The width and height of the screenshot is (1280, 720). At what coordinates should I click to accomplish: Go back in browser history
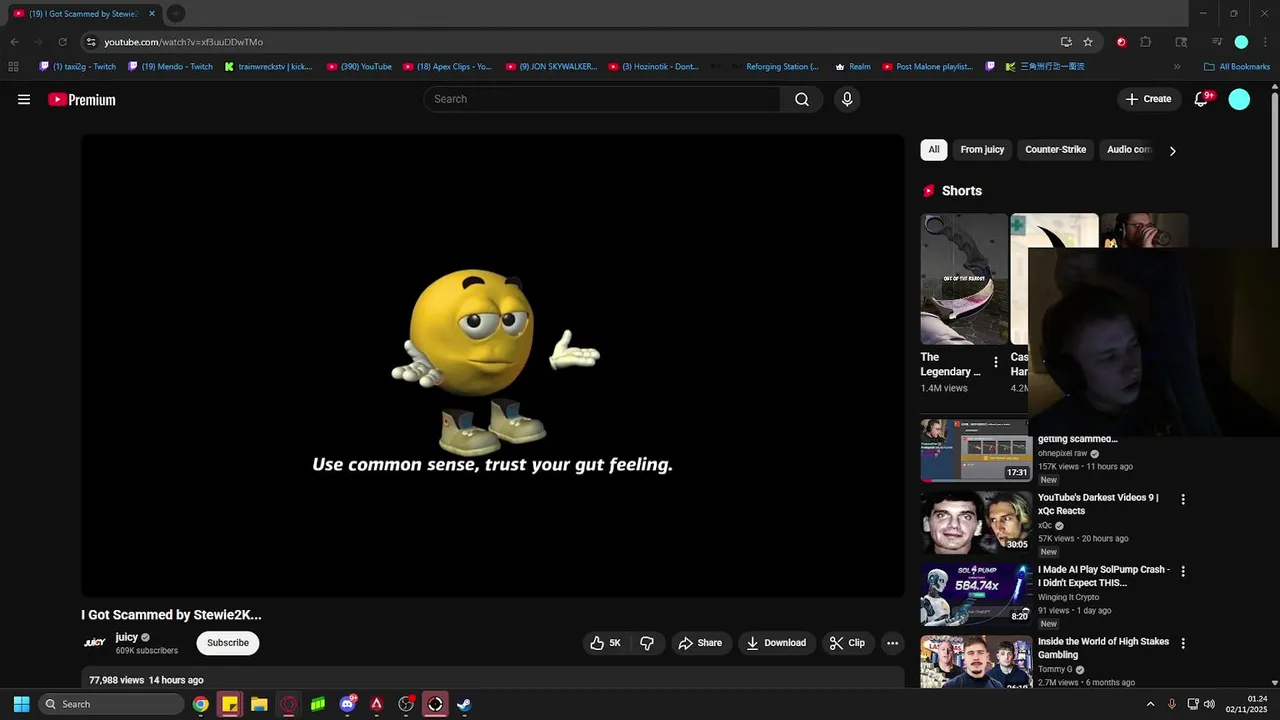click(14, 42)
